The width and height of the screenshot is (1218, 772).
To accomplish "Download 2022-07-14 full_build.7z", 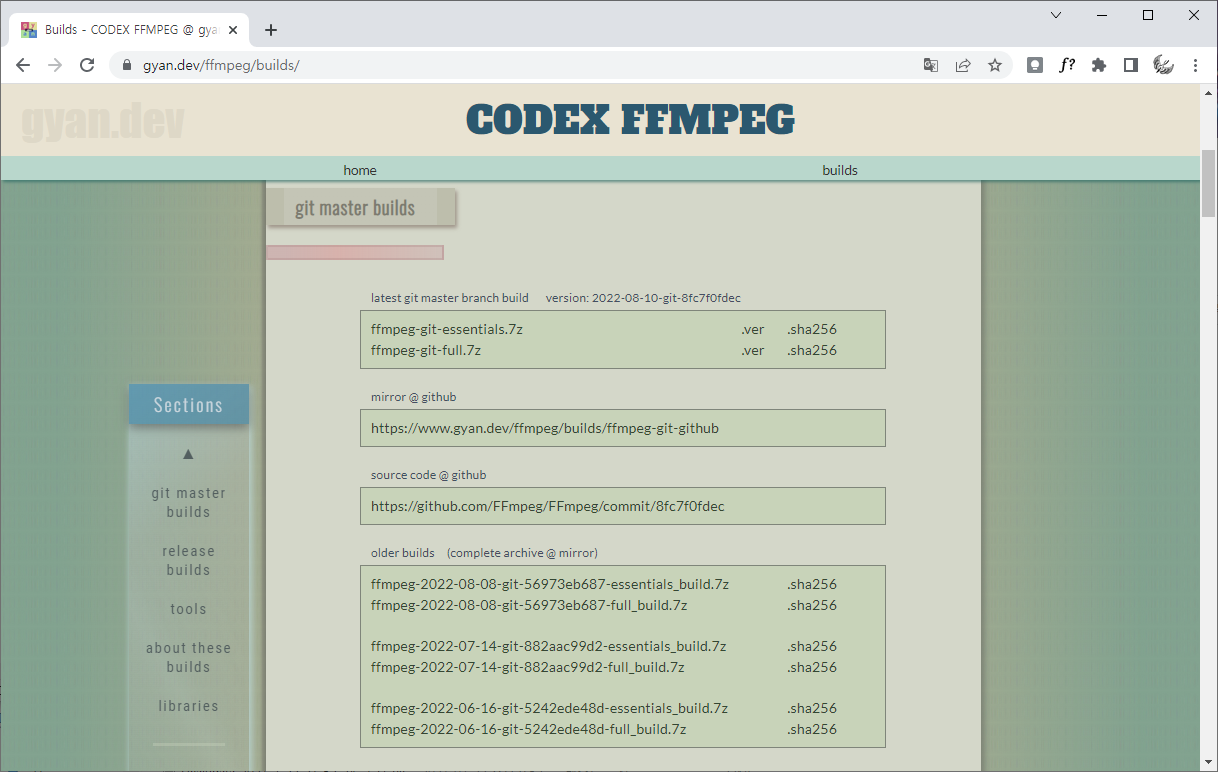I will [528, 667].
